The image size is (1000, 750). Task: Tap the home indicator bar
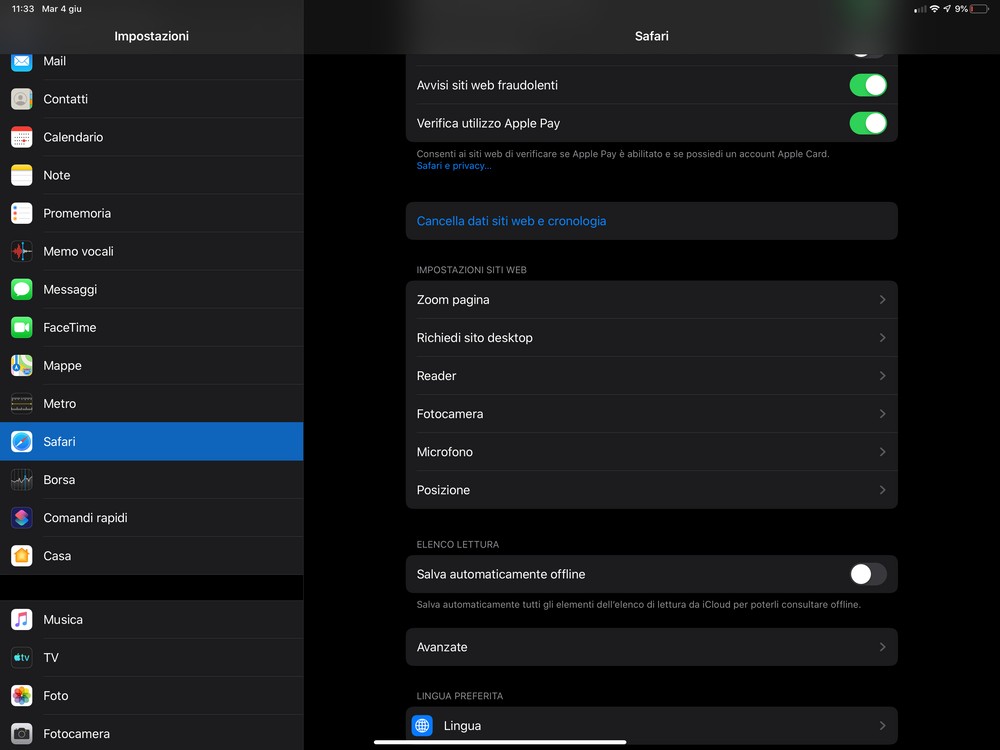pos(500,742)
